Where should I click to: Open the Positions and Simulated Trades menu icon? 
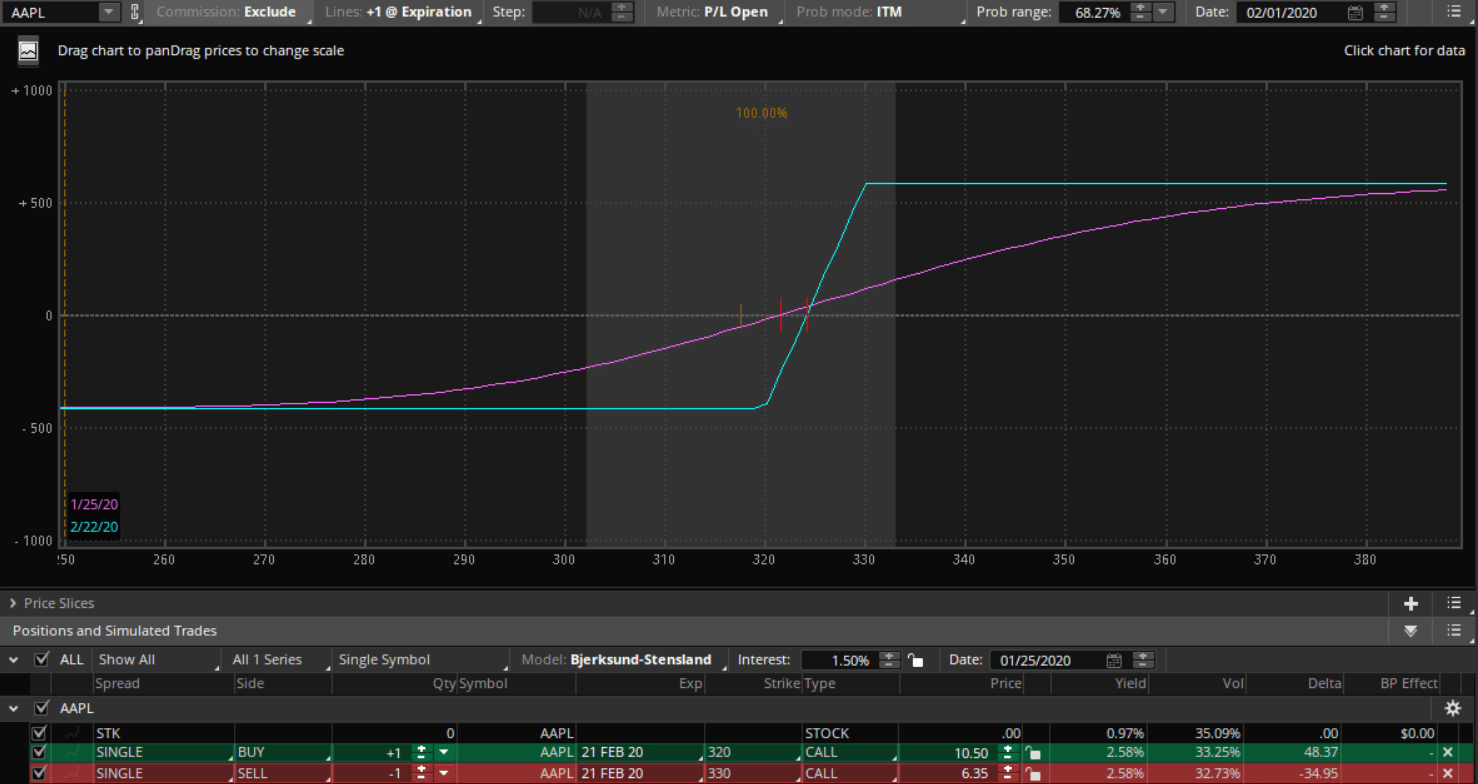coord(1453,630)
